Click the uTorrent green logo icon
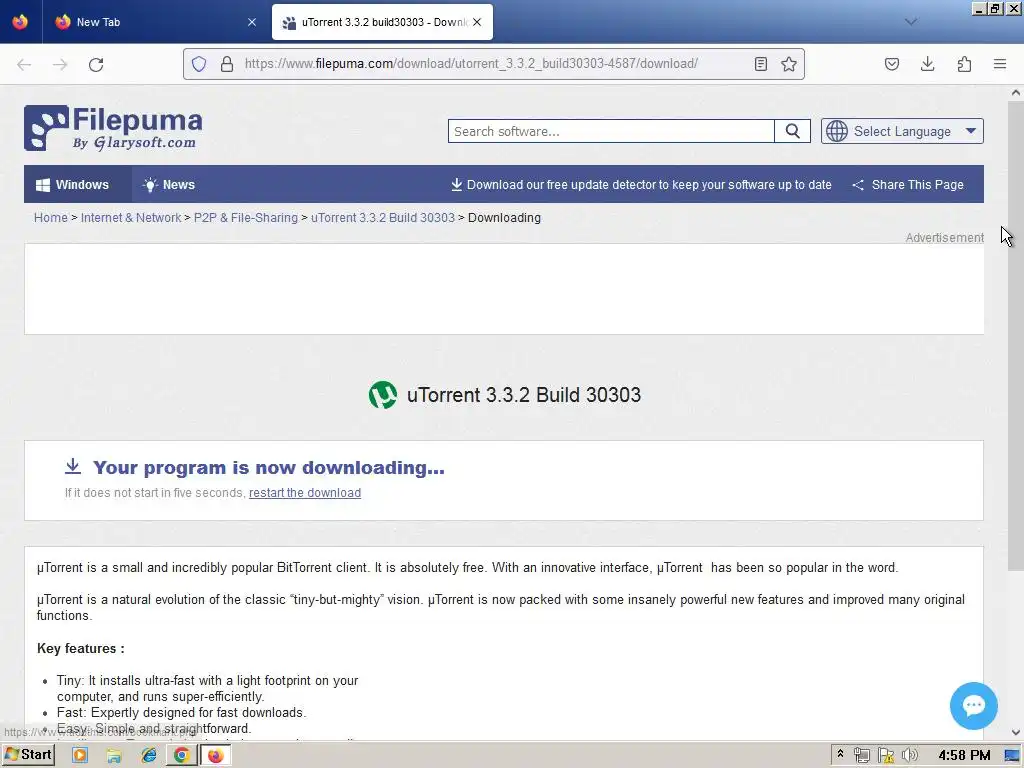 coord(383,395)
